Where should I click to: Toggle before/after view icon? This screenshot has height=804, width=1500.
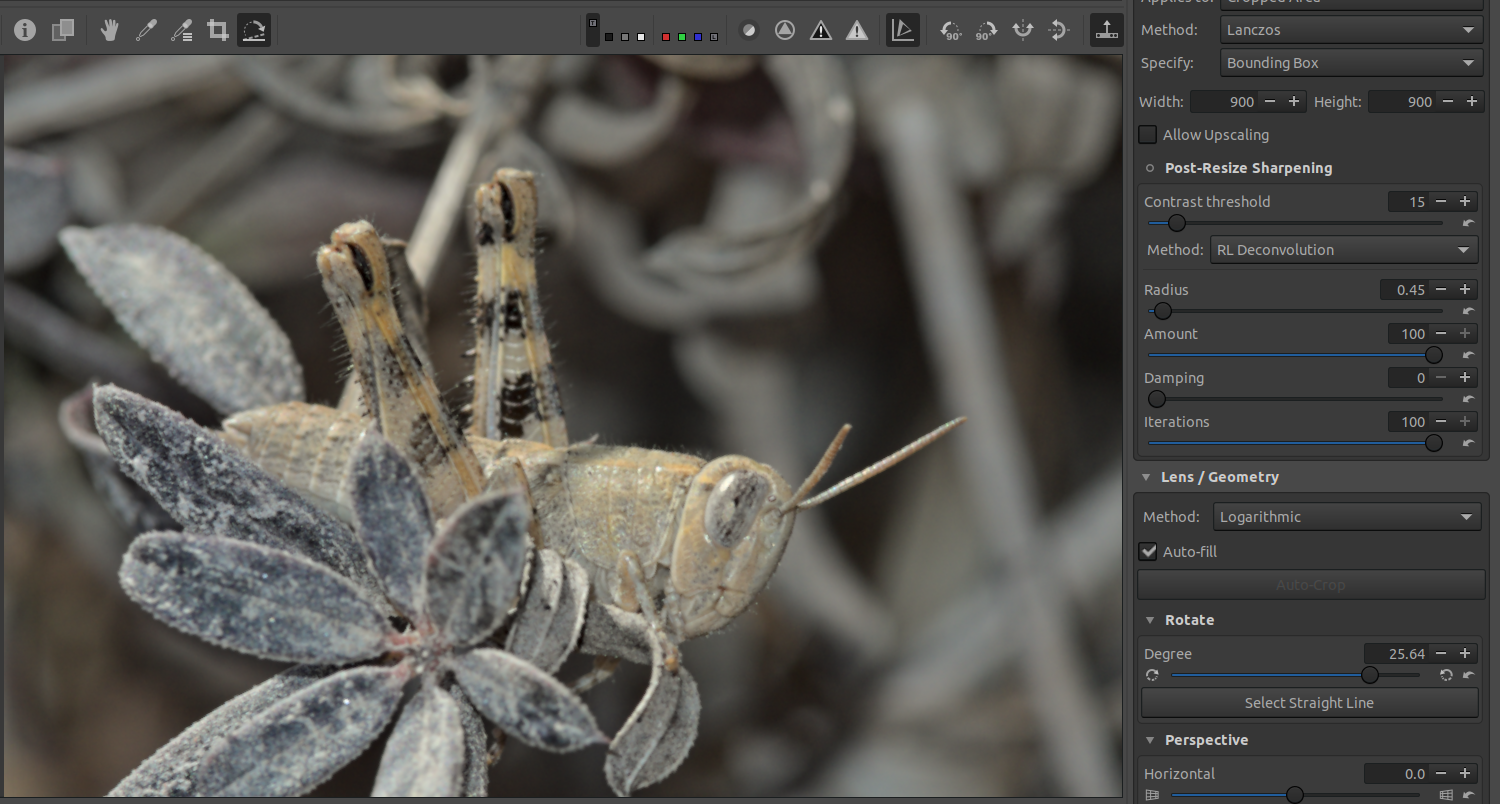click(63, 30)
